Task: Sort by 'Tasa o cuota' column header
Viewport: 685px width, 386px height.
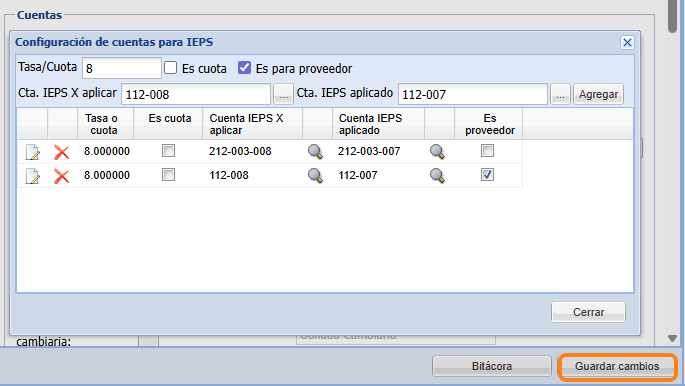Action: click(106, 124)
